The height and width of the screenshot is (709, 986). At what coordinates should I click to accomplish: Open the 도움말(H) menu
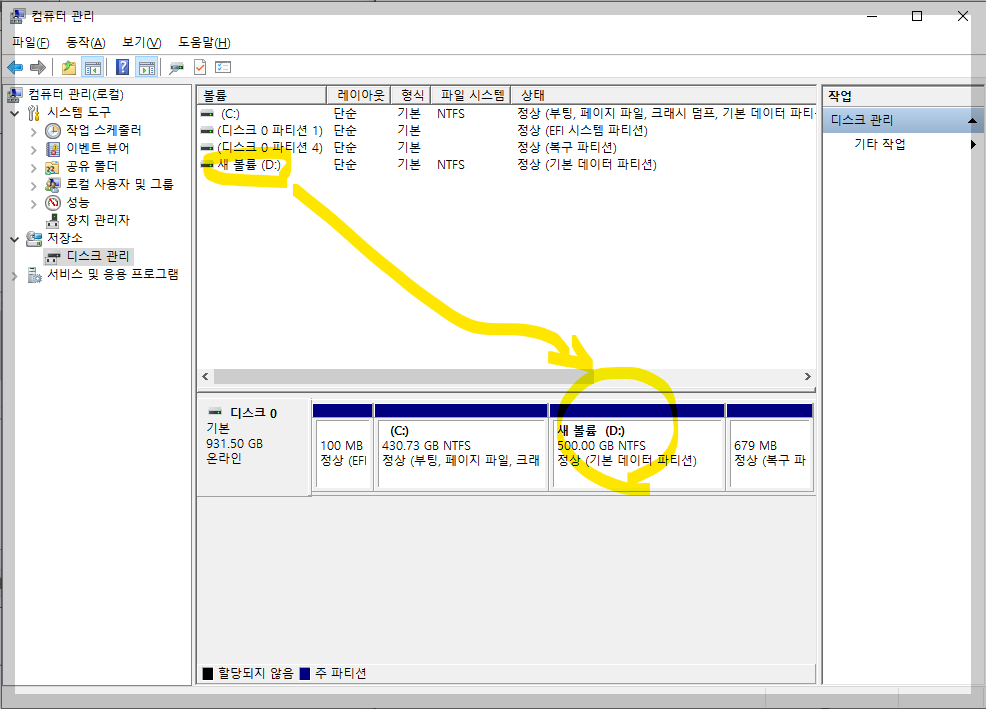[204, 43]
